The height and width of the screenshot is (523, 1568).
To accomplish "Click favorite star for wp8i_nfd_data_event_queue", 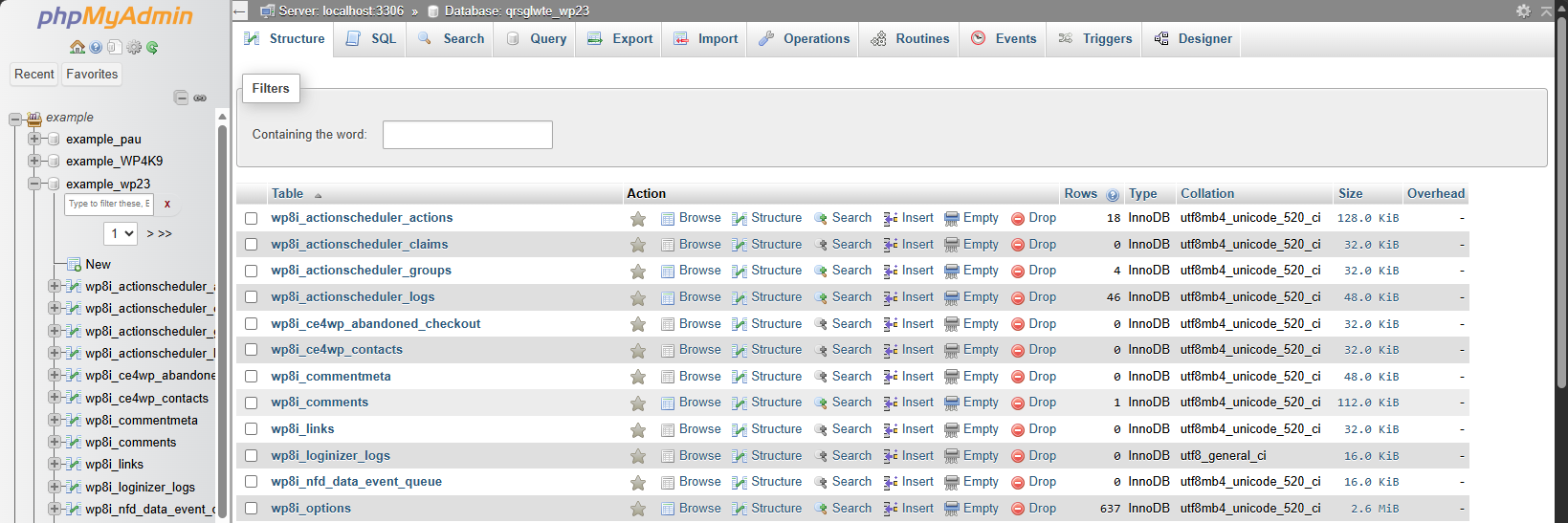I will click(x=637, y=482).
